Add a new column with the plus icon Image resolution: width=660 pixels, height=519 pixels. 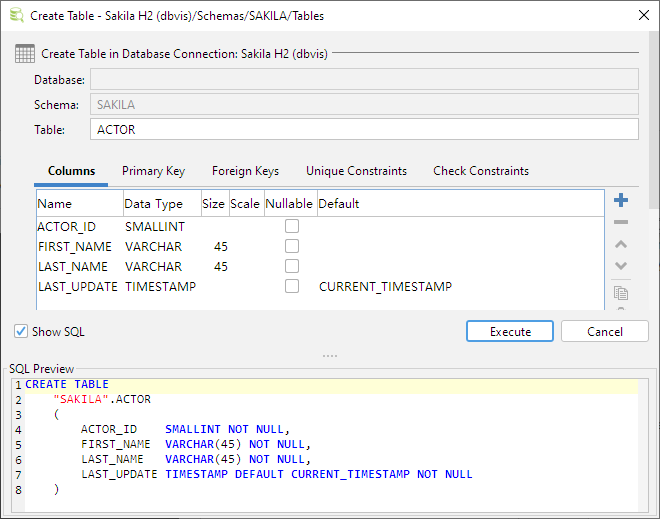tap(621, 201)
